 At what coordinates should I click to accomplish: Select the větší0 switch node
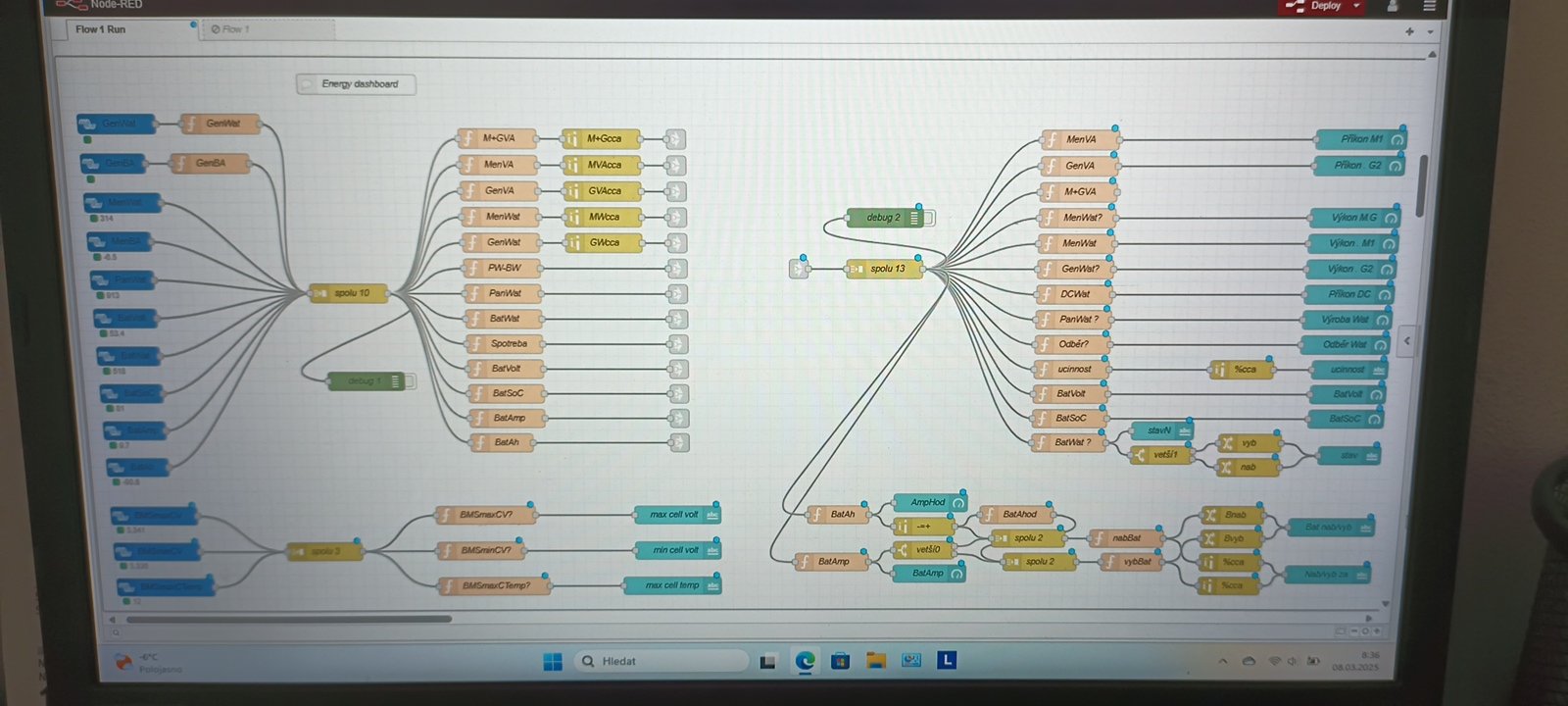tap(924, 550)
